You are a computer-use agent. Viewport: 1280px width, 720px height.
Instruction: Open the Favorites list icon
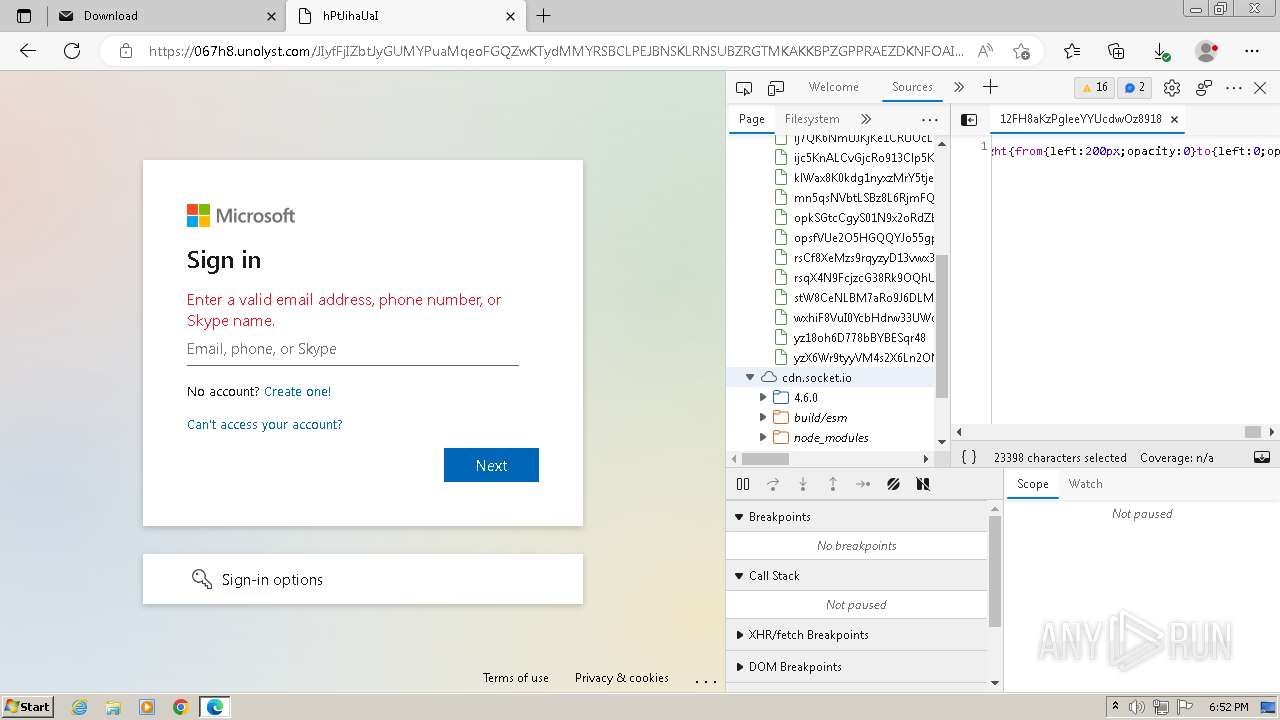1072,51
